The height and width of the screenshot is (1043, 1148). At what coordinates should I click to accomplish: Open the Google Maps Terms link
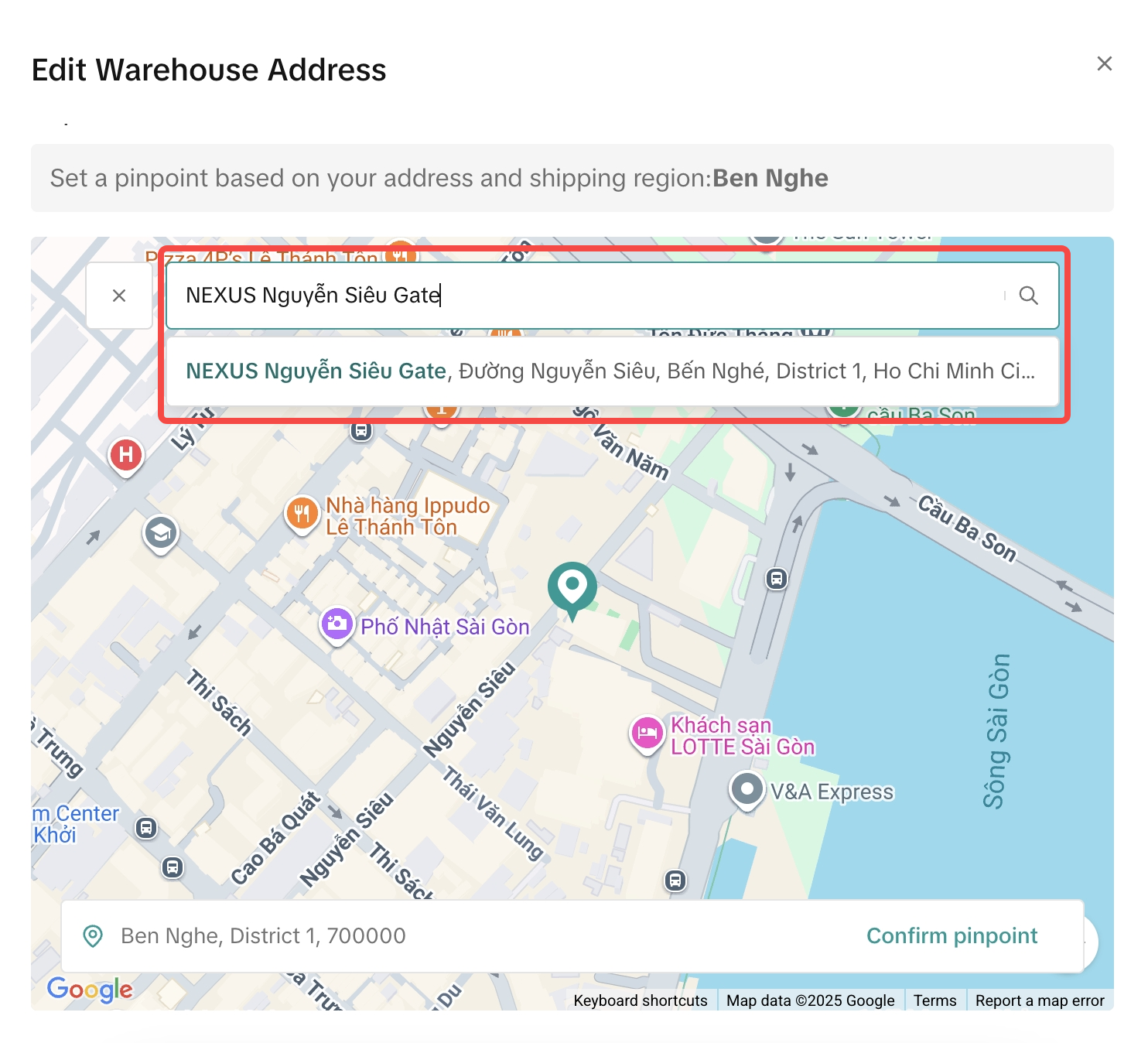point(934,1000)
